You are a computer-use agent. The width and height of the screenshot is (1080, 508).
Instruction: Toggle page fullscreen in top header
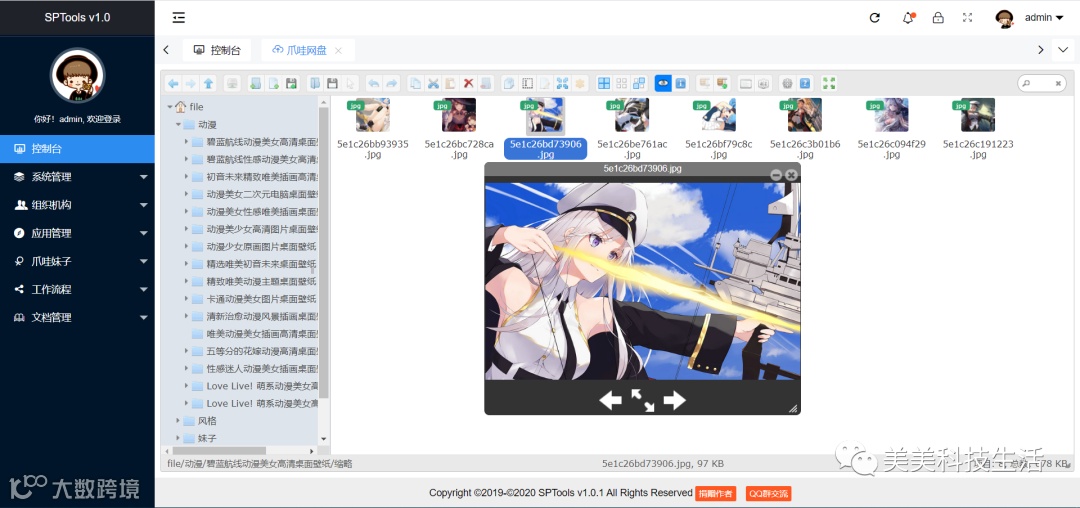(968, 18)
